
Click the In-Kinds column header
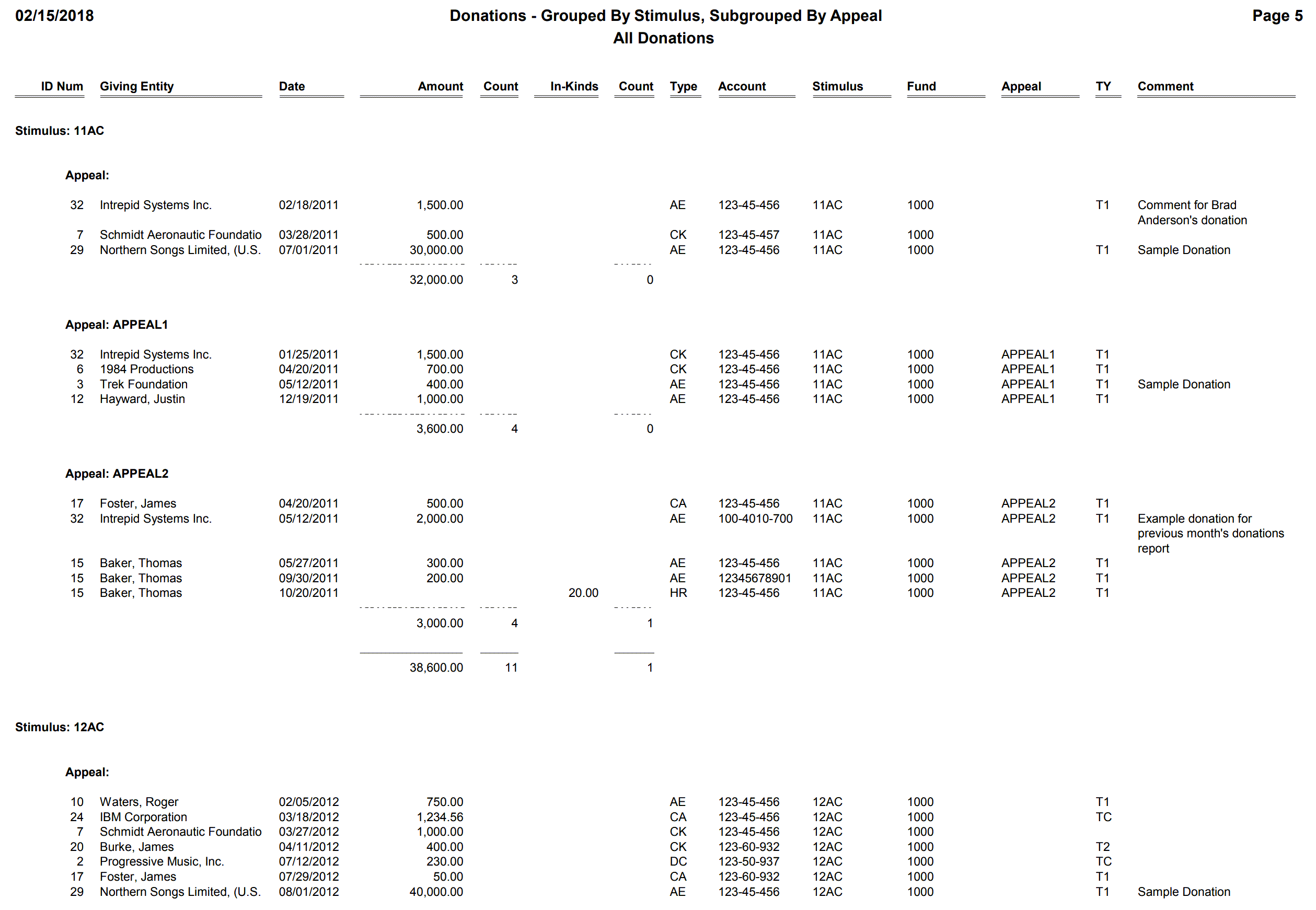pos(573,86)
